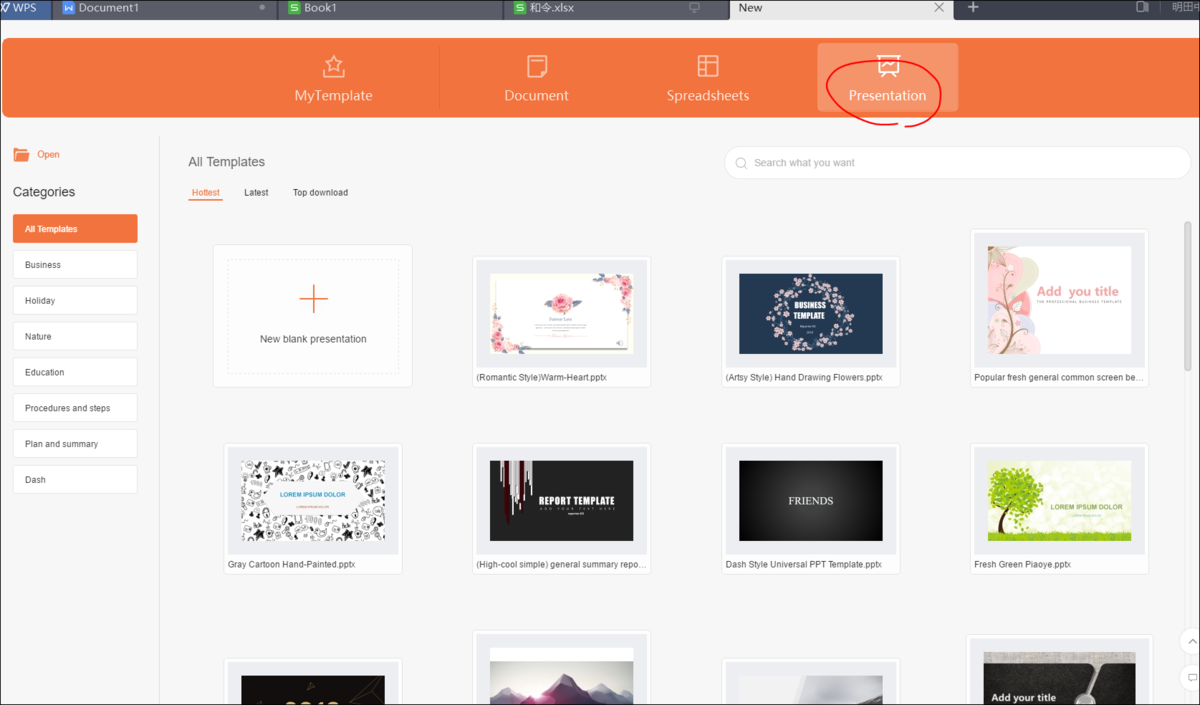The width and height of the screenshot is (1200, 705).
Task: Click the orange Open folder icon
Action: tap(21, 155)
